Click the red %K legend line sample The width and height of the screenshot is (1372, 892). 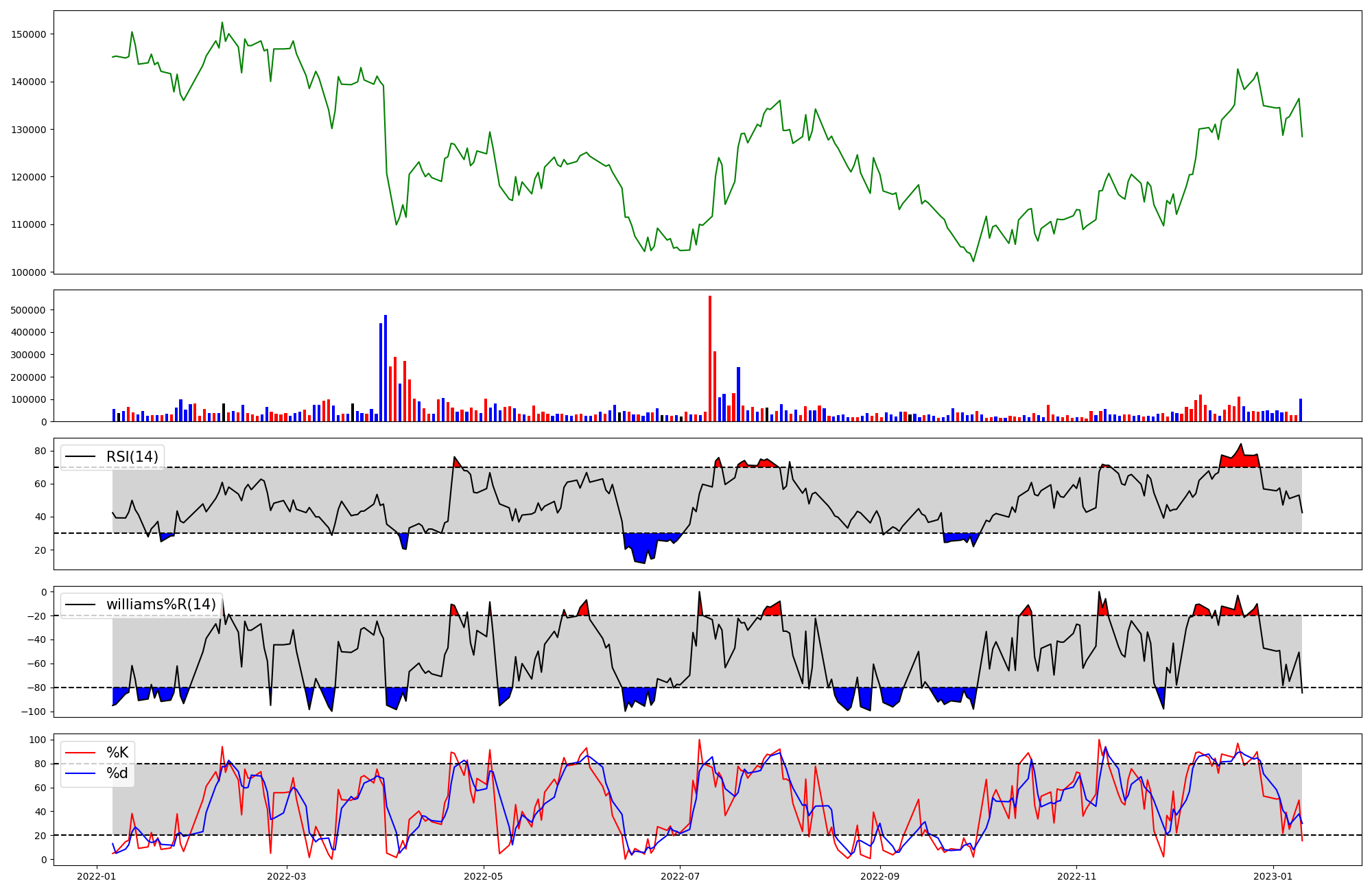coord(80,753)
